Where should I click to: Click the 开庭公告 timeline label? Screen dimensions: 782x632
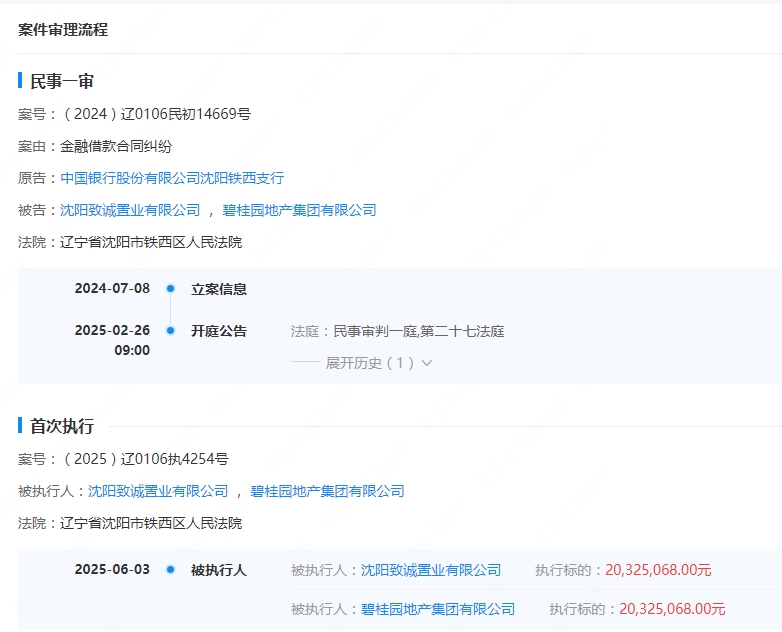point(219,331)
